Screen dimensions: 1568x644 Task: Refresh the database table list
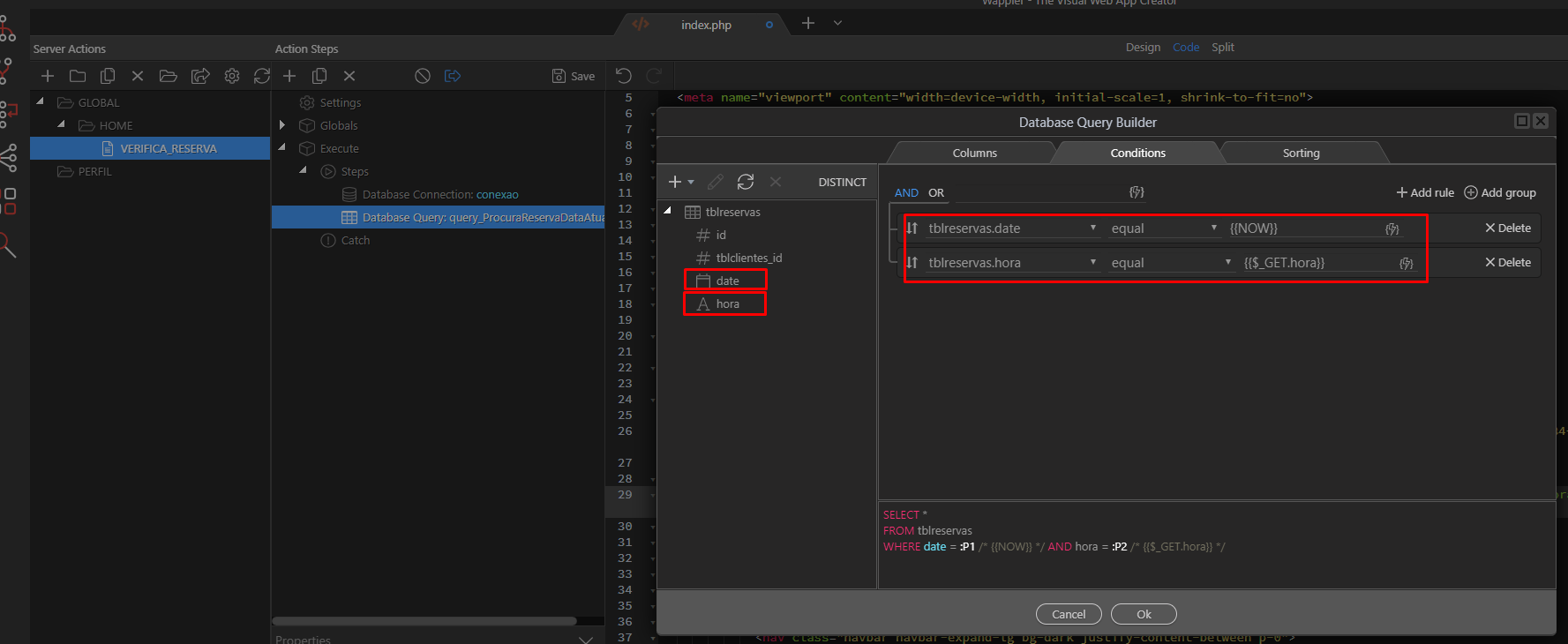[746, 182]
